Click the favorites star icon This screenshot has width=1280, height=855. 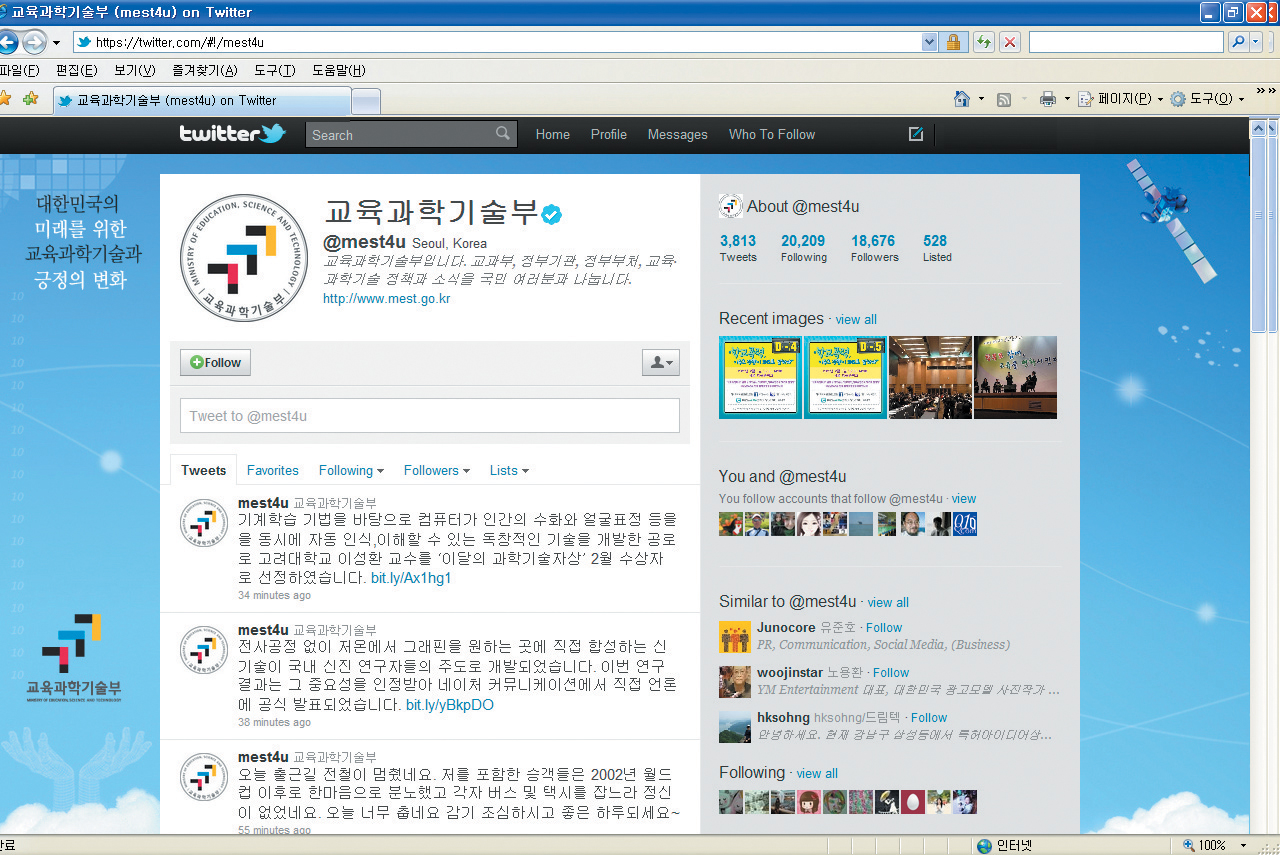point(5,99)
